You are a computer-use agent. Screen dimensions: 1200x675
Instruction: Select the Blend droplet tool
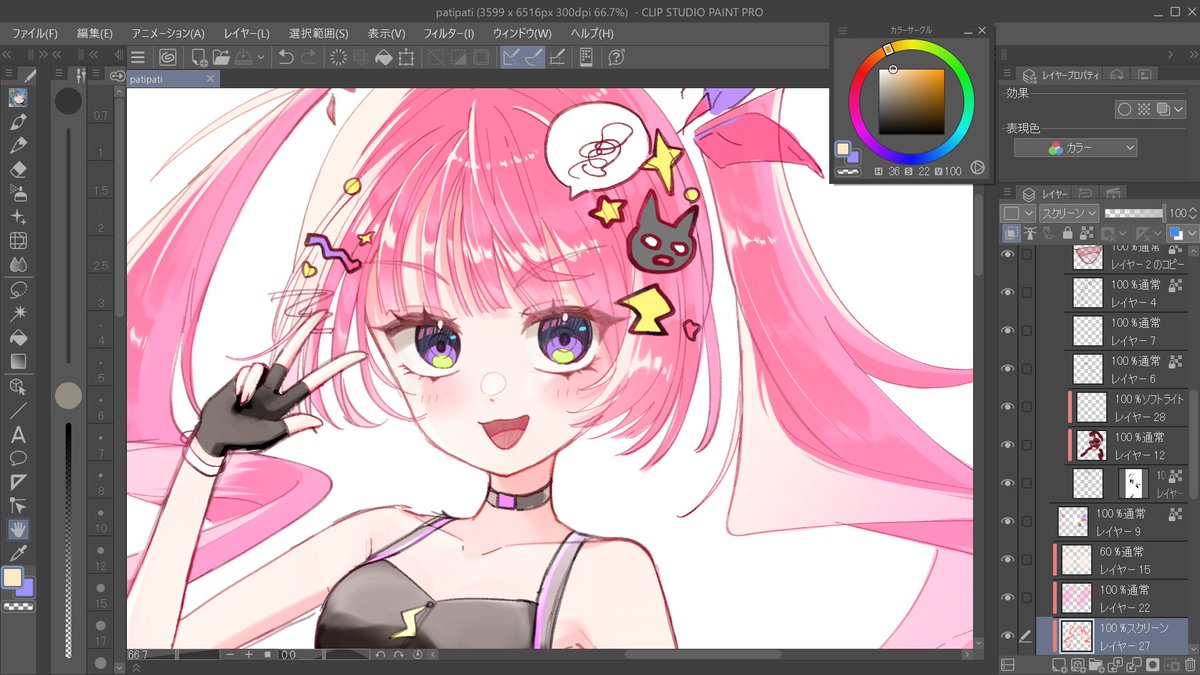point(18,265)
